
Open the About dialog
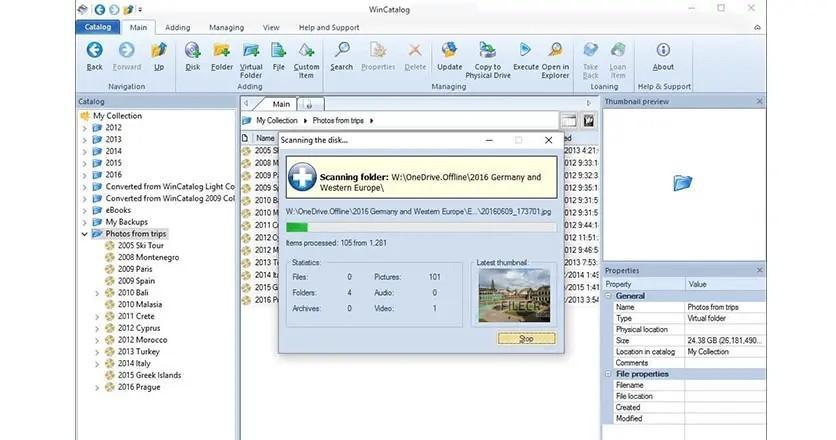click(x=663, y=56)
